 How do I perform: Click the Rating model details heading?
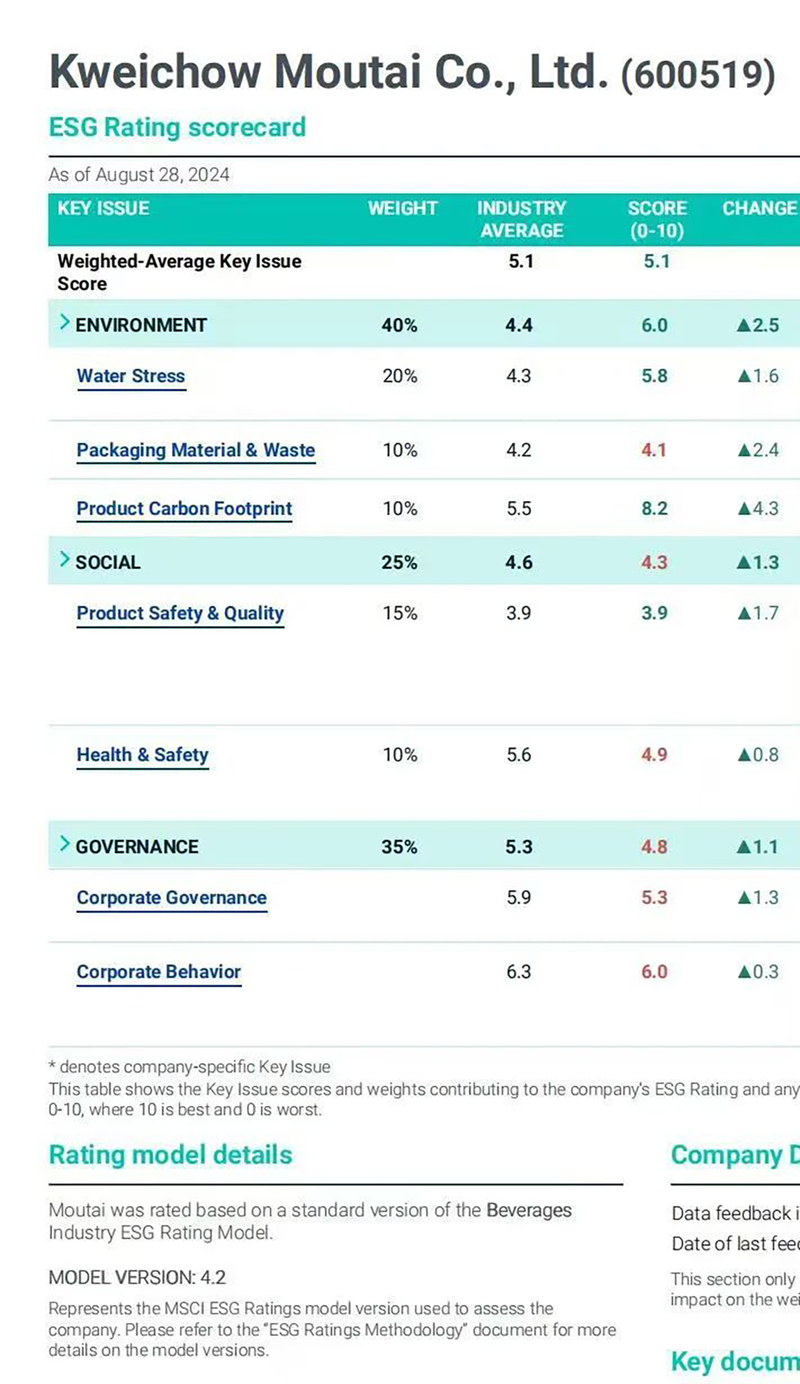pos(171,1155)
